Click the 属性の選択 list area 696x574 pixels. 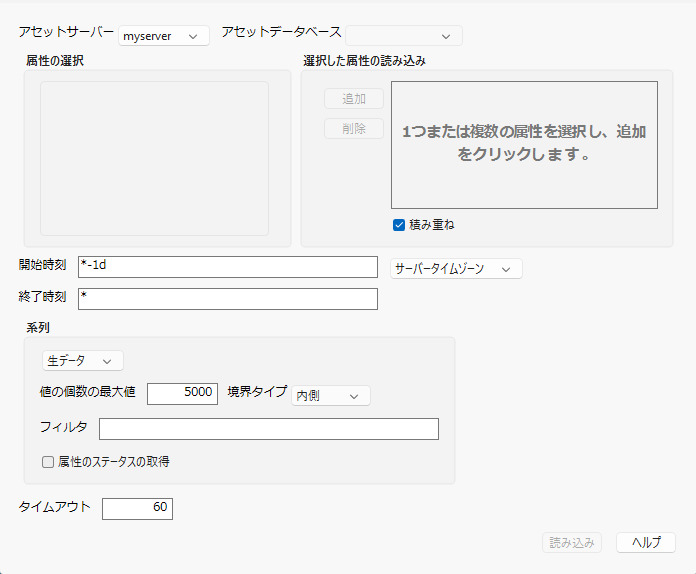pos(154,158)
